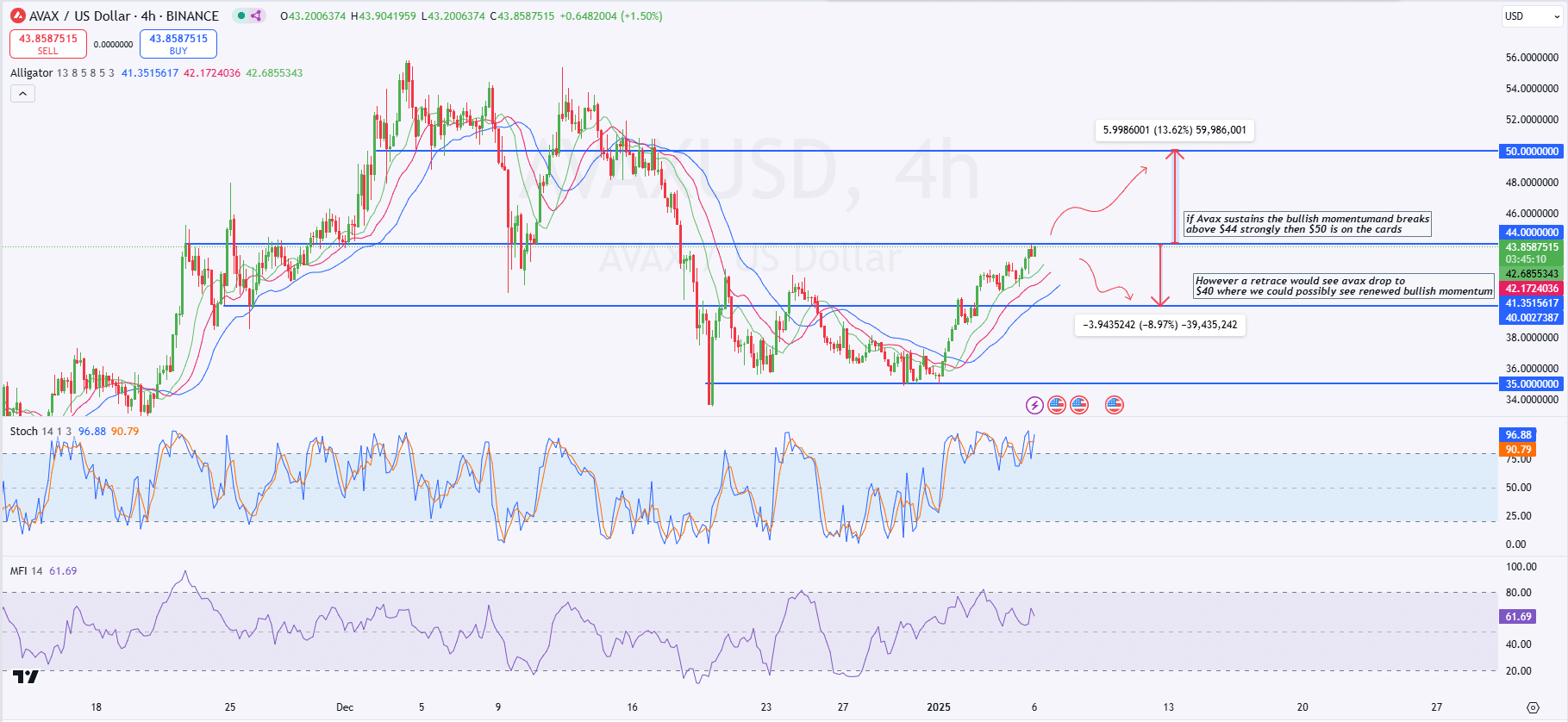Click the 56.0000000 price axis label
The image size is (1568, 722).
[x=1532, y=58]
